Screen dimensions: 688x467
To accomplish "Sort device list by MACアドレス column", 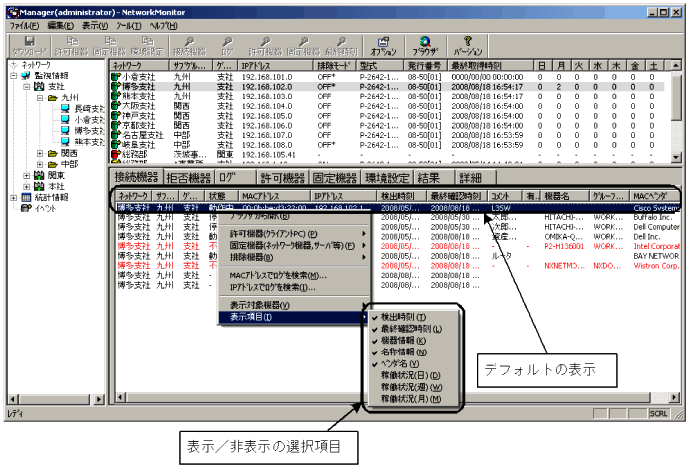I will [274, 196].
